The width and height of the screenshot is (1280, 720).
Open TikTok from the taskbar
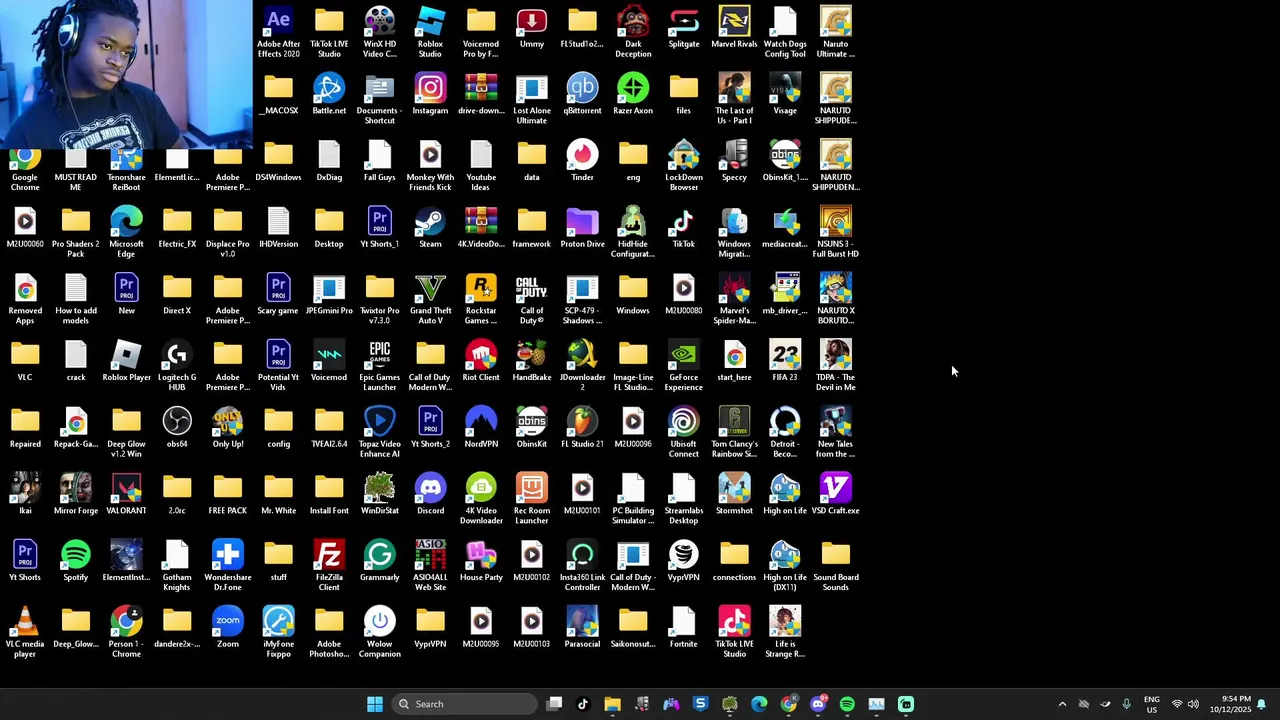pyautogui.click(x=583, y=704)
